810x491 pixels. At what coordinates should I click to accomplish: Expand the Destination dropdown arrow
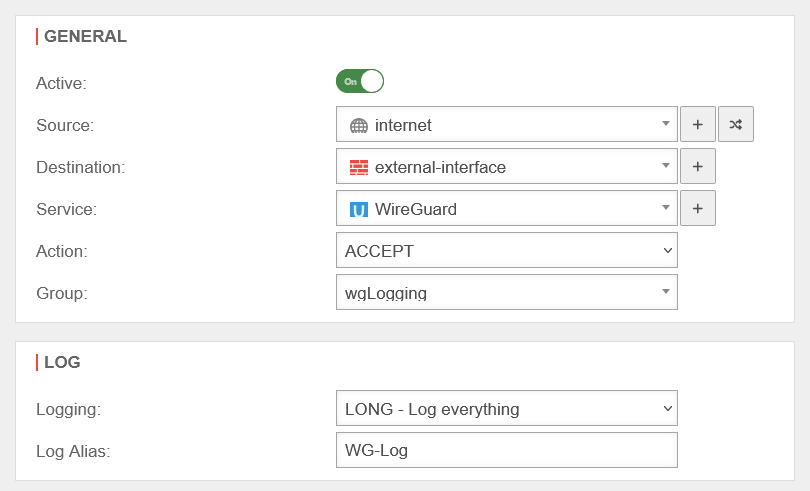666,167
